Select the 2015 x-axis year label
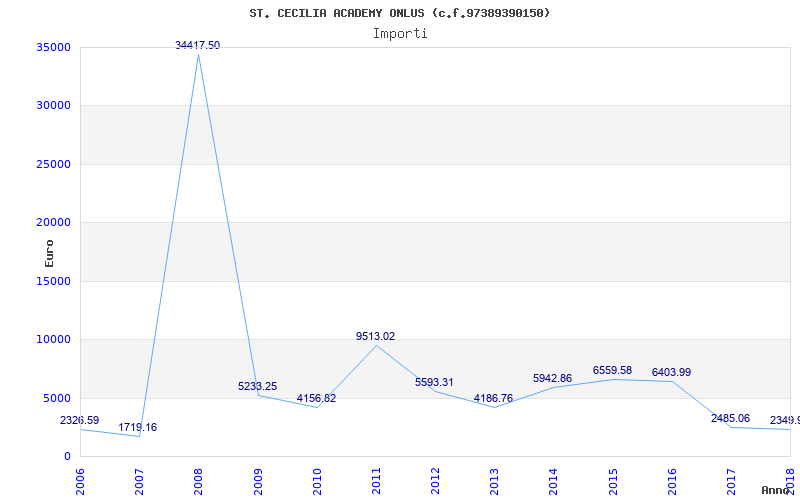This screenshot has height=500, width=800. [x=613, y=482]
